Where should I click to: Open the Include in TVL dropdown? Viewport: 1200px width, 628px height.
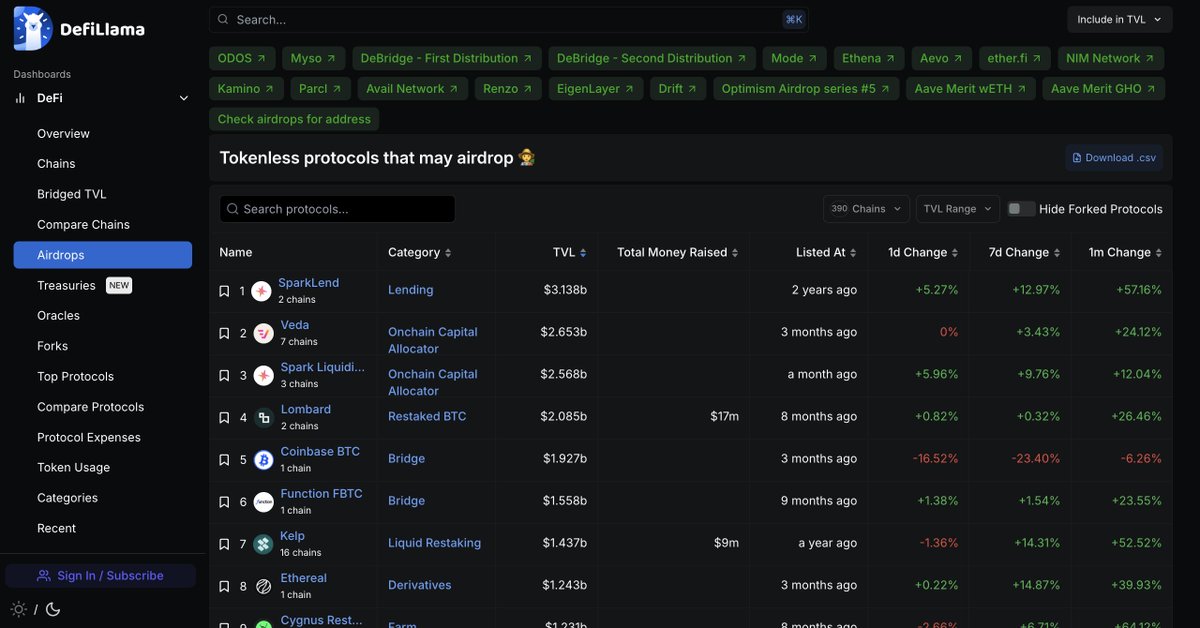(x=1120, y=19)
